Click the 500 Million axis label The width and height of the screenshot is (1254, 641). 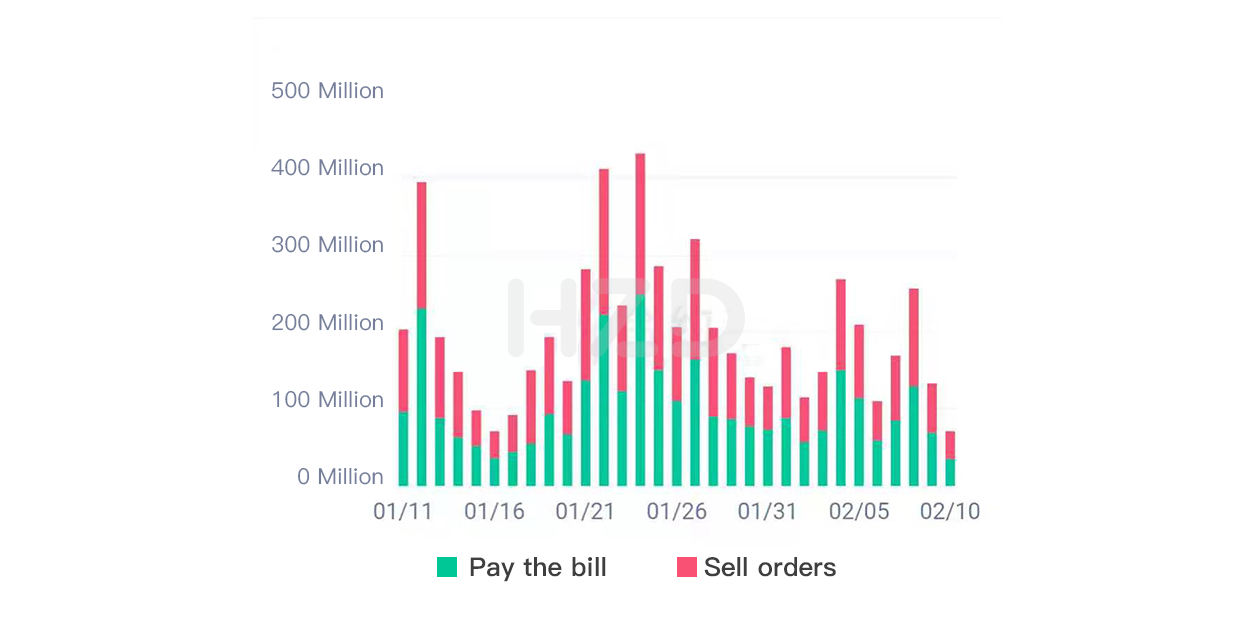327,91
